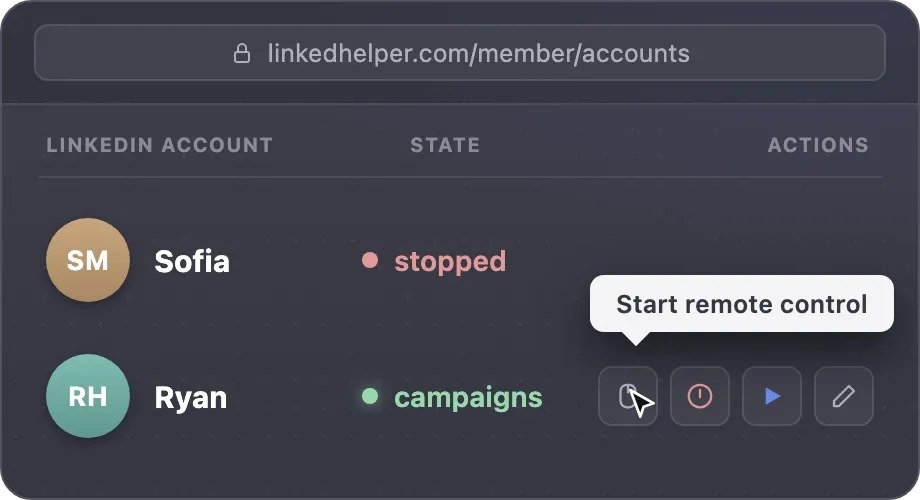Sort by LinkedIn Account column header
This screenshot has width=920, height=500.
click(160, 145)
